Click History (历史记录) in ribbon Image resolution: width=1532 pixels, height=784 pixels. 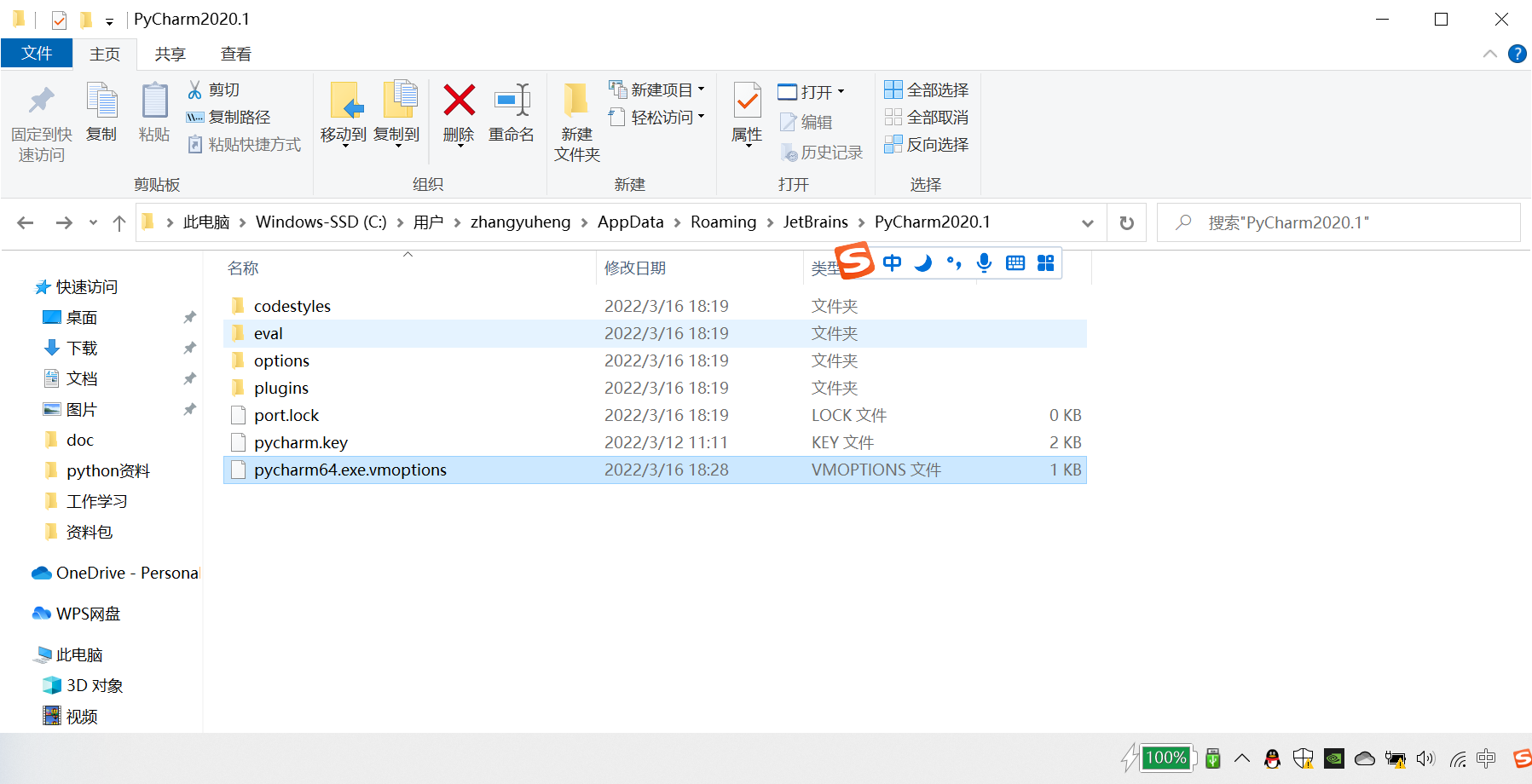coord(822,152)
